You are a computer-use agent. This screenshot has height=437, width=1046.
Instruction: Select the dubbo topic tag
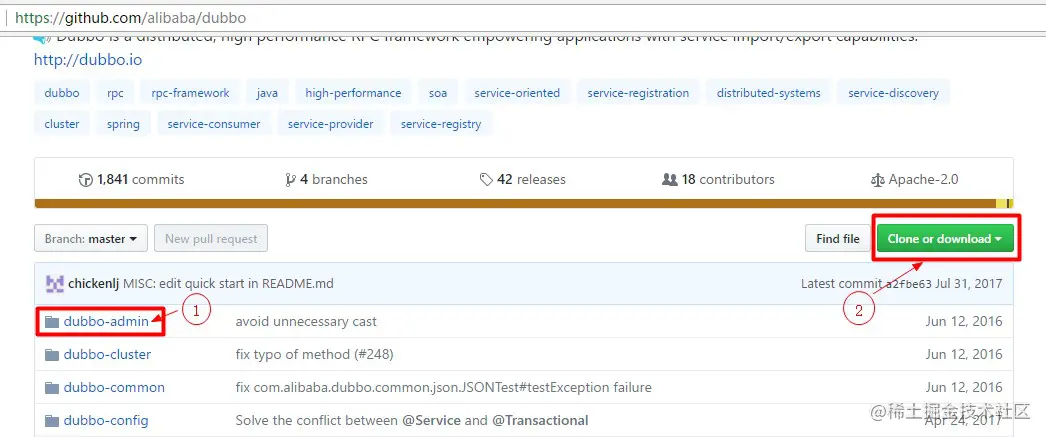62,93
